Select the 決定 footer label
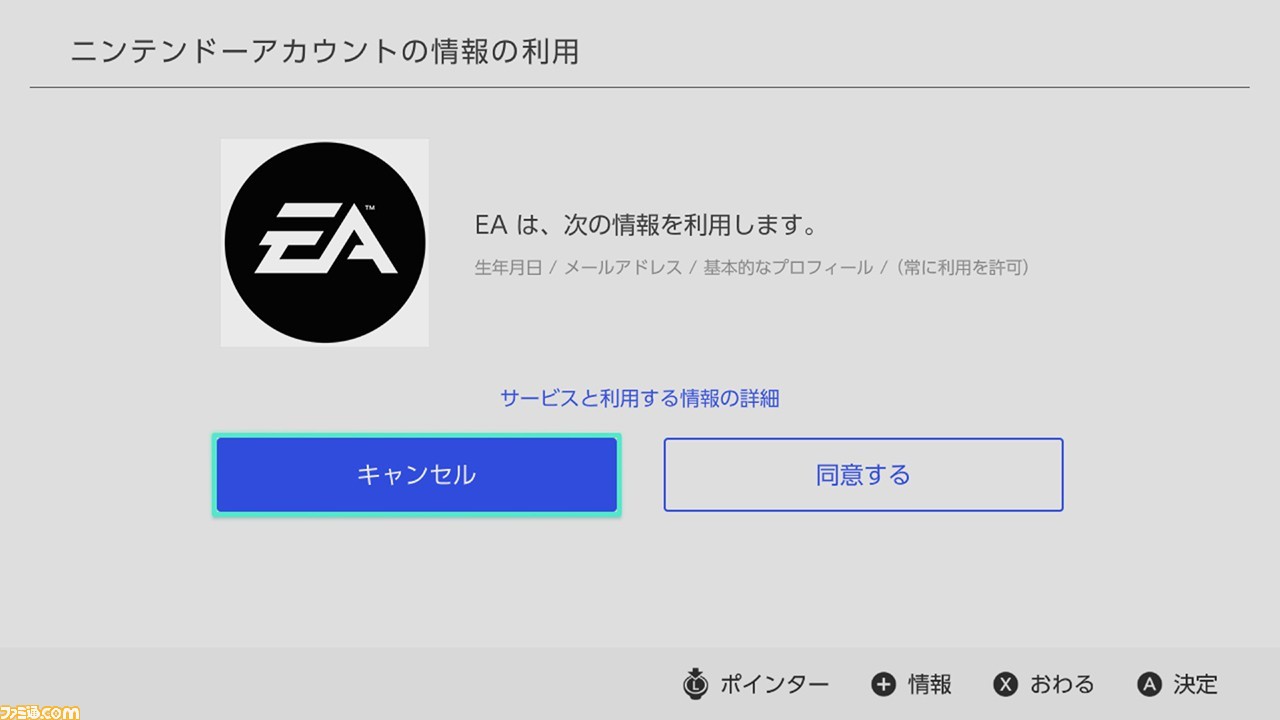Screen dimensions: 1280x720 click(1196, 684)
